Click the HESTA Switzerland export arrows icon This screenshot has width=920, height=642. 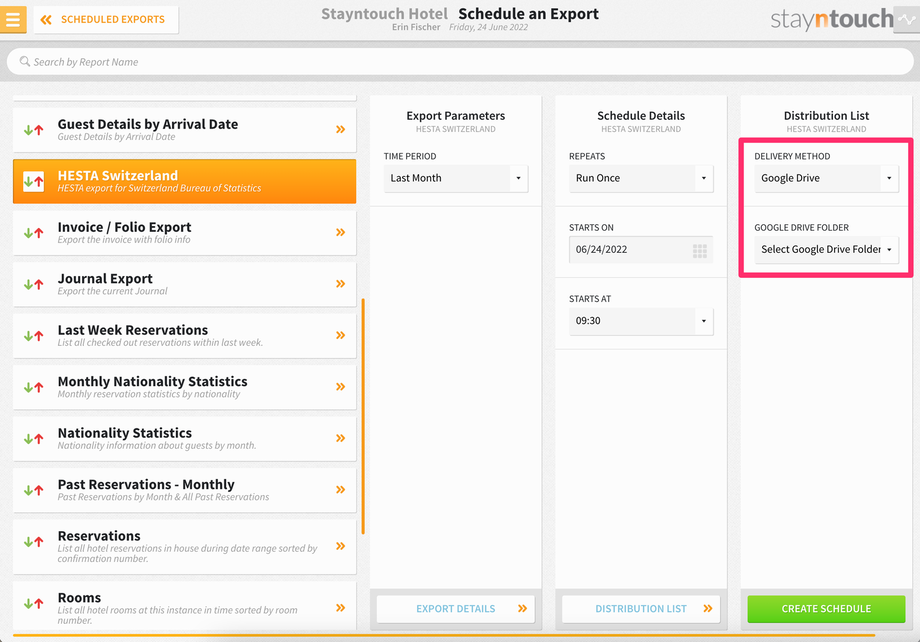tap(33, 181)
